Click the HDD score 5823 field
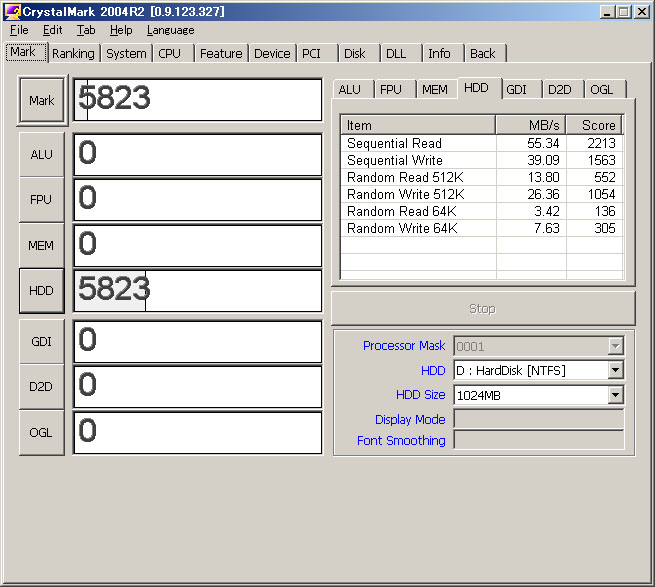The height and width of the screenshot is (587, 655). click(x=198, y=291)
